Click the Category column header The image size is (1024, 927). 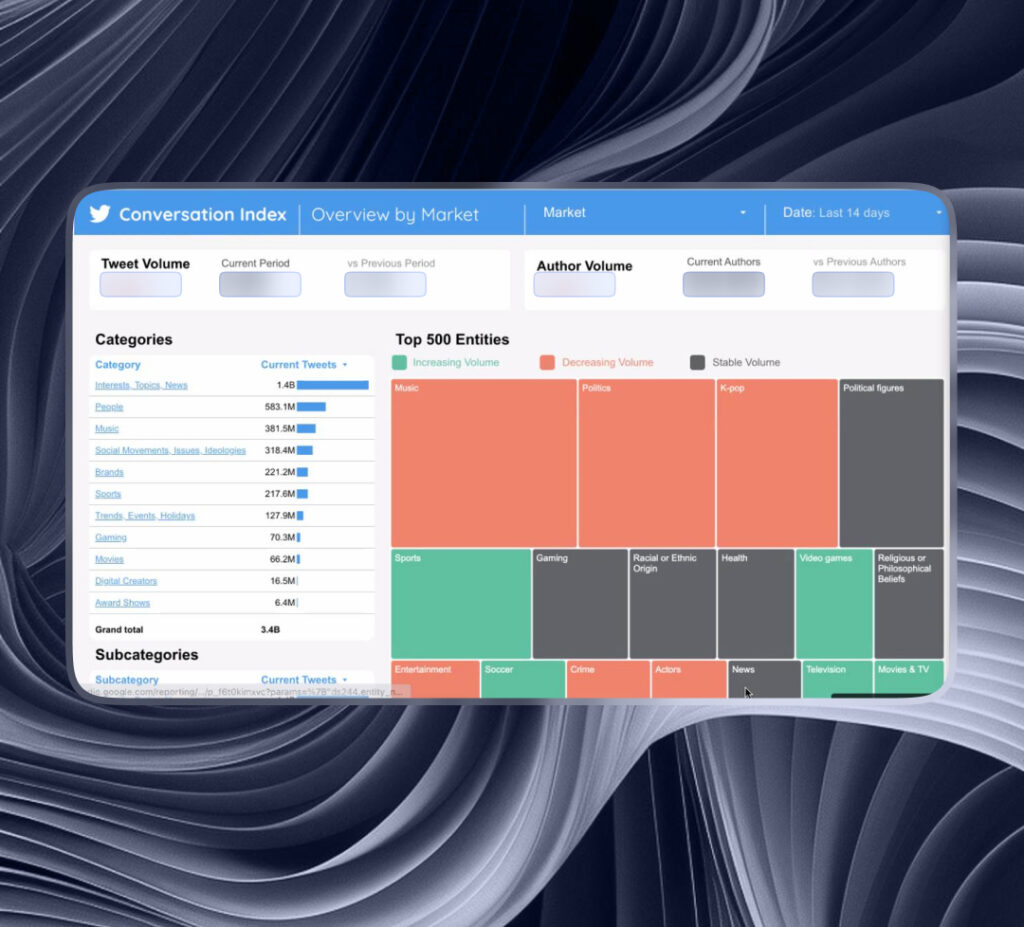[118, 365]
